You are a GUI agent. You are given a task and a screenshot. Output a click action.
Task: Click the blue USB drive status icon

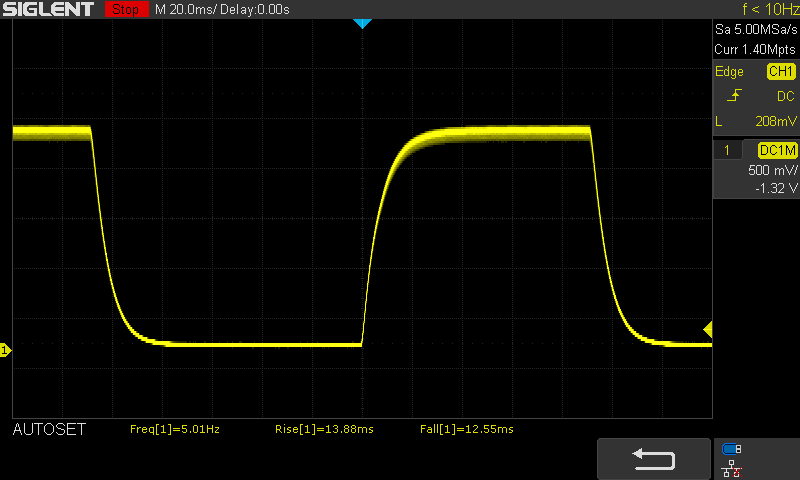click(x=732, y=449)
